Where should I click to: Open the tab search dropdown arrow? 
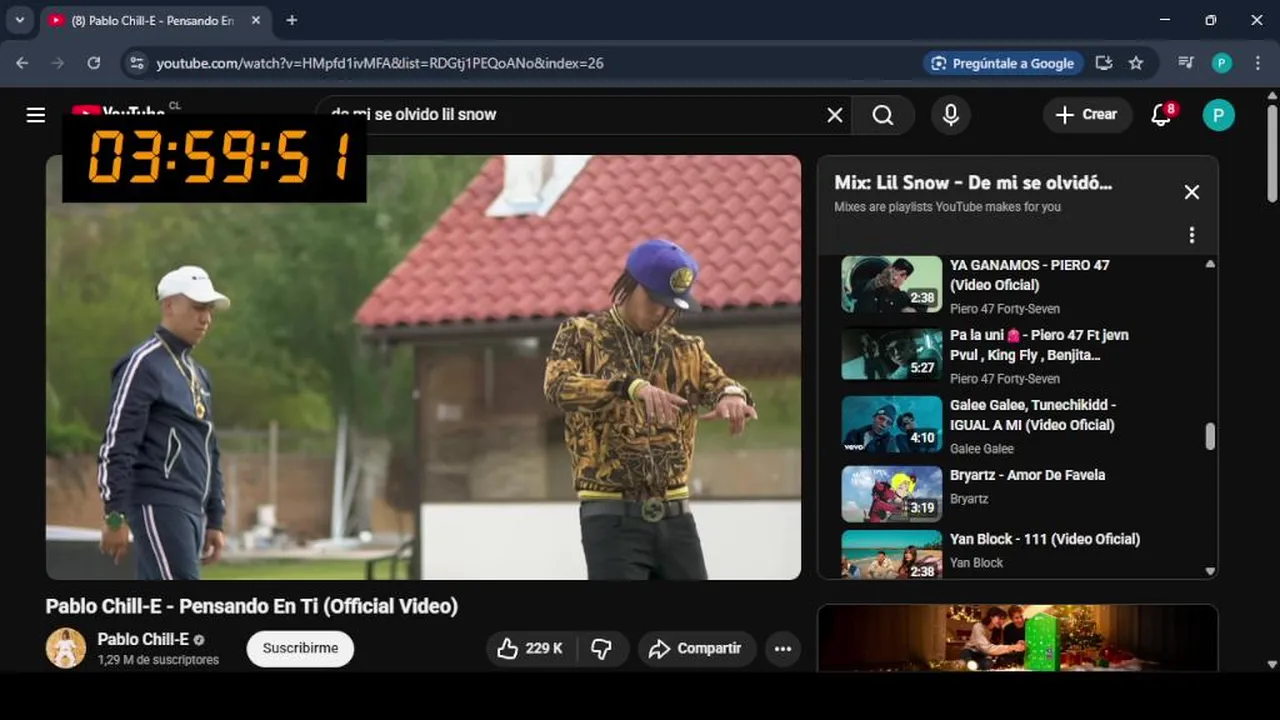[x=19, y=20]
